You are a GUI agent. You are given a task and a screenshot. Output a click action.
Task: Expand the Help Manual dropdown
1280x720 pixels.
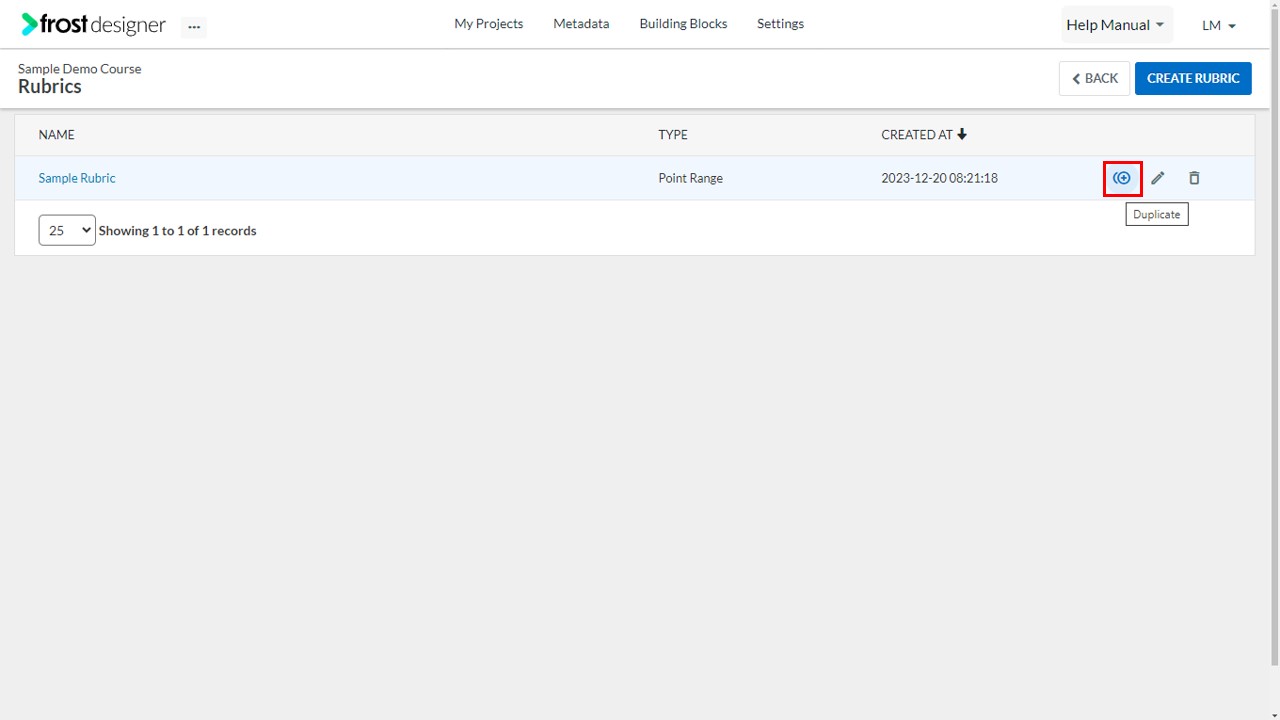[1116, 25]
